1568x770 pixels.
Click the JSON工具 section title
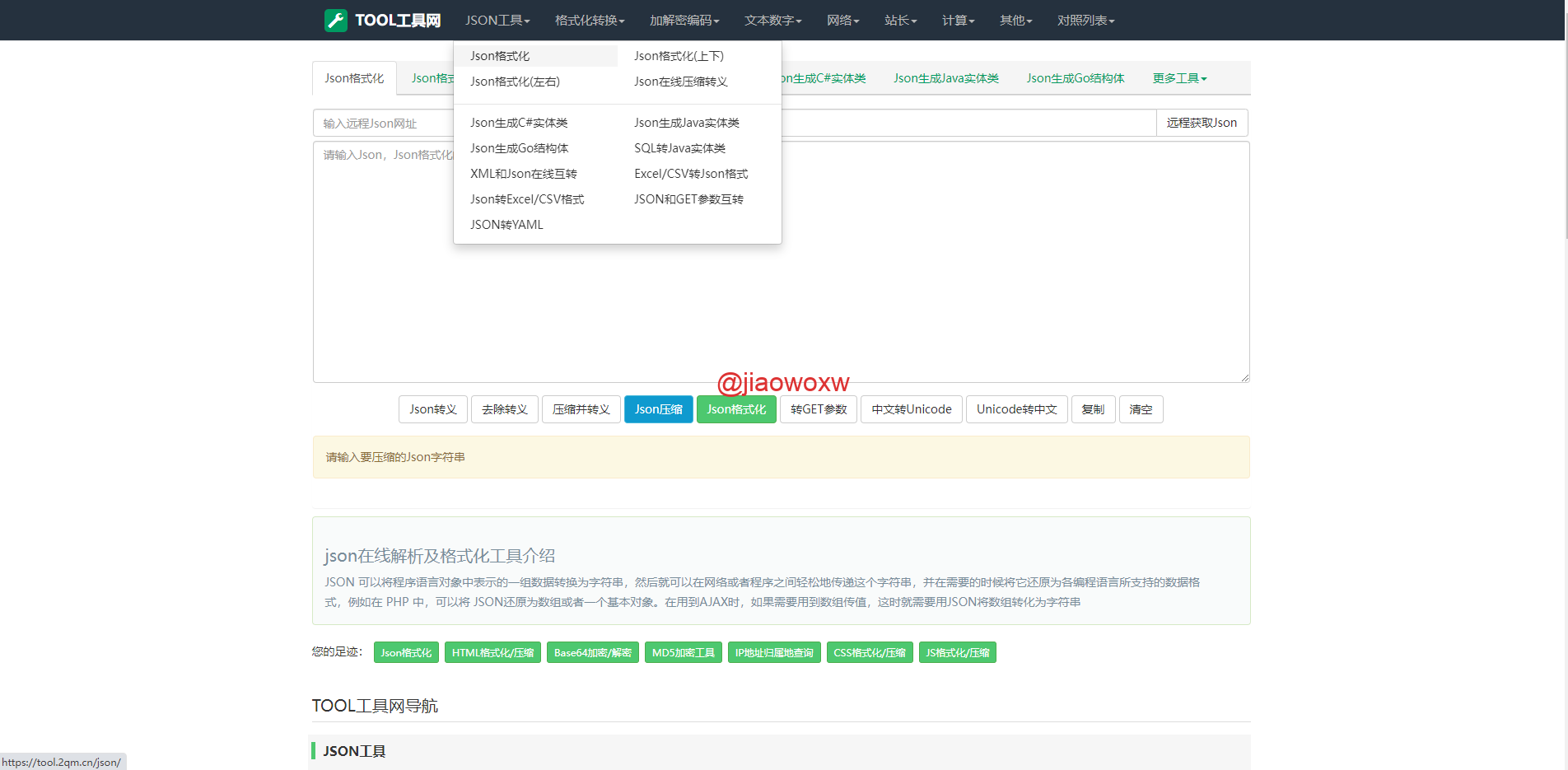pos(354,751)
